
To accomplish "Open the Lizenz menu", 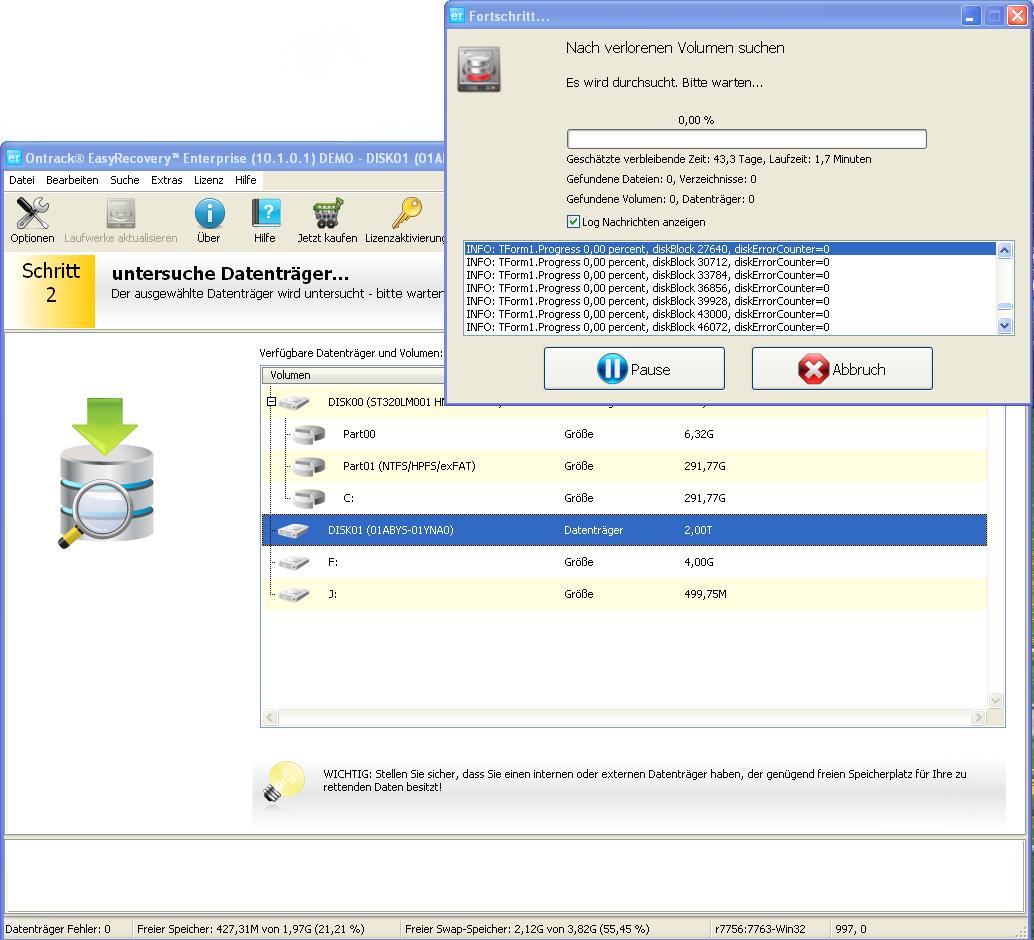I will (x=208, y=180).
